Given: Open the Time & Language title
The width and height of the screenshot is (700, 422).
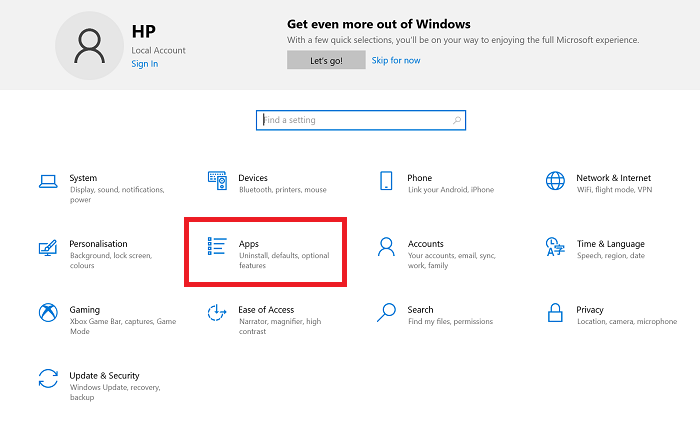Looking at the screenshot, I should pyautogui.click(x=611, y=244).
